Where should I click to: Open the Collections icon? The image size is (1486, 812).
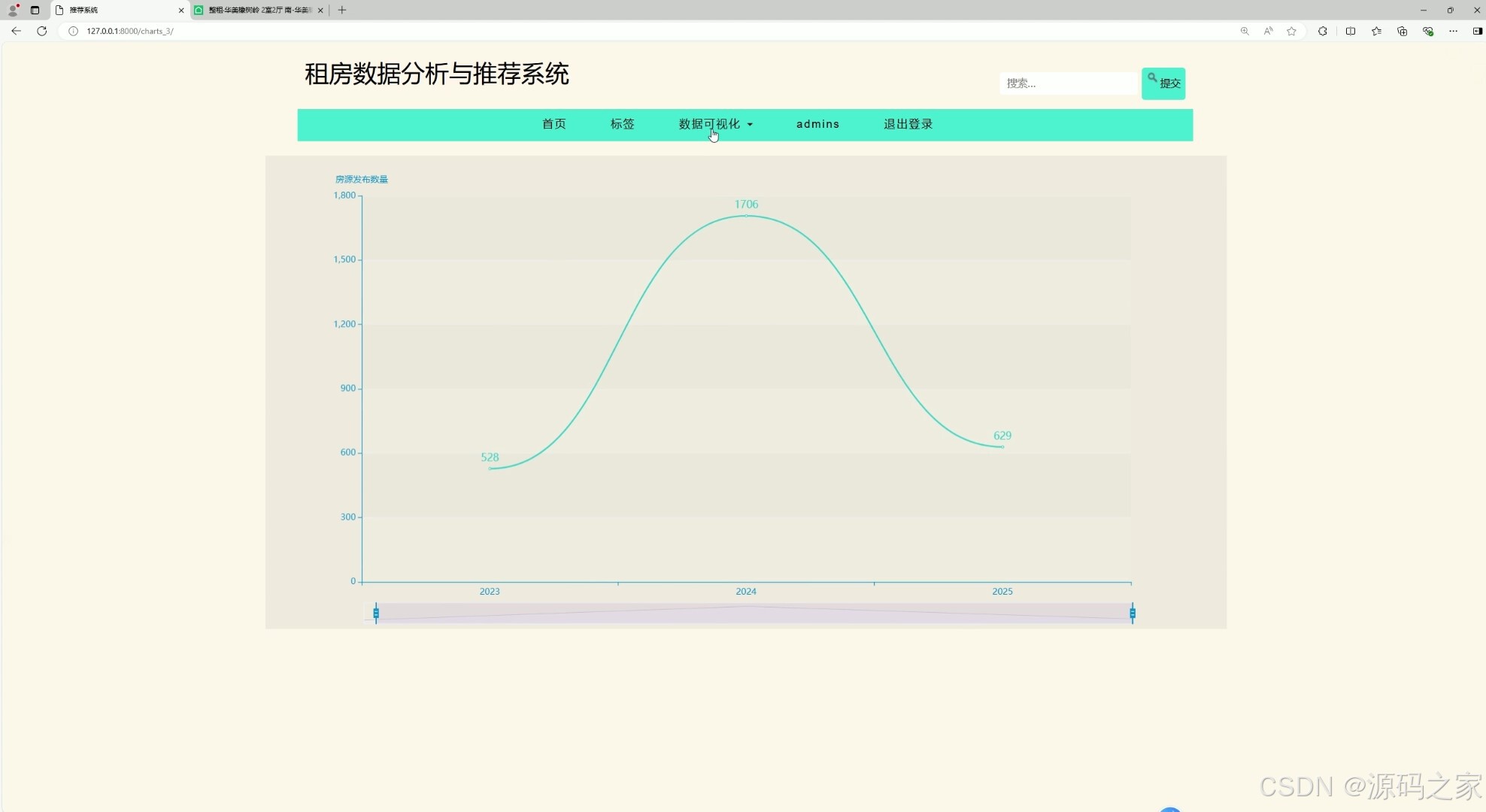point(1402,31)
